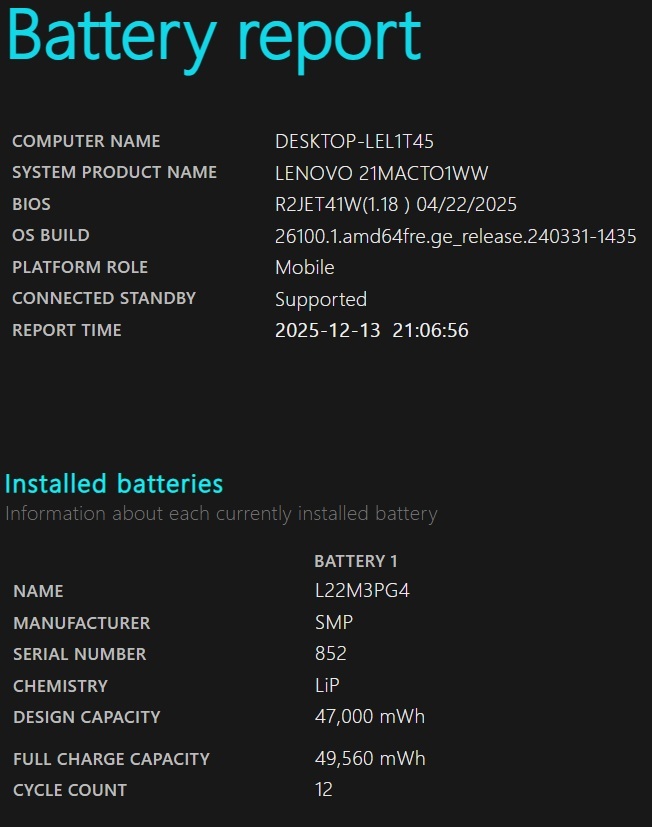This screenshot has height=827, width=652.
Task: Click the chemistry value LiP
Action: pyautogui.click(x=329, y=686)
